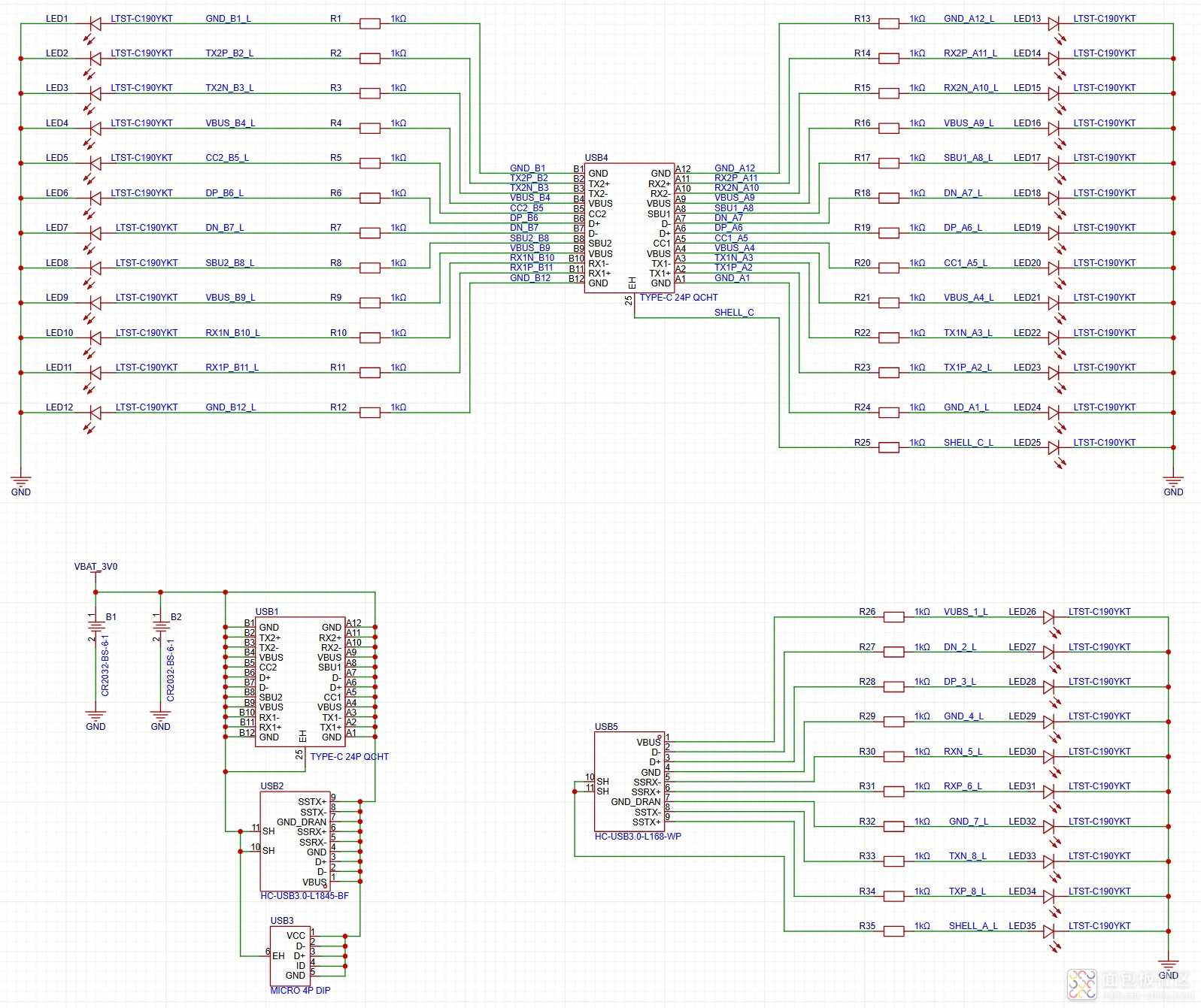Select the USB4 Type-C connector body

(x=629, y=229)
